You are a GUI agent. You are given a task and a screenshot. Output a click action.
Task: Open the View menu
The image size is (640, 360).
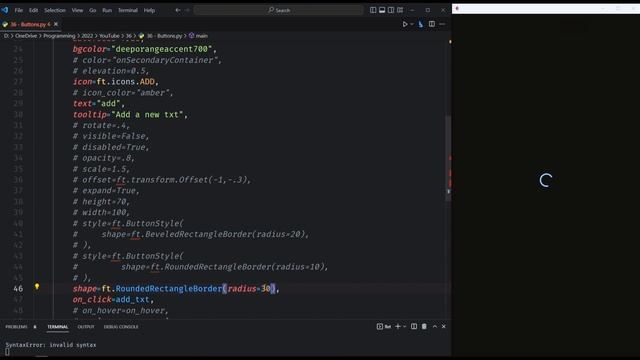click(x=78, y=10)
